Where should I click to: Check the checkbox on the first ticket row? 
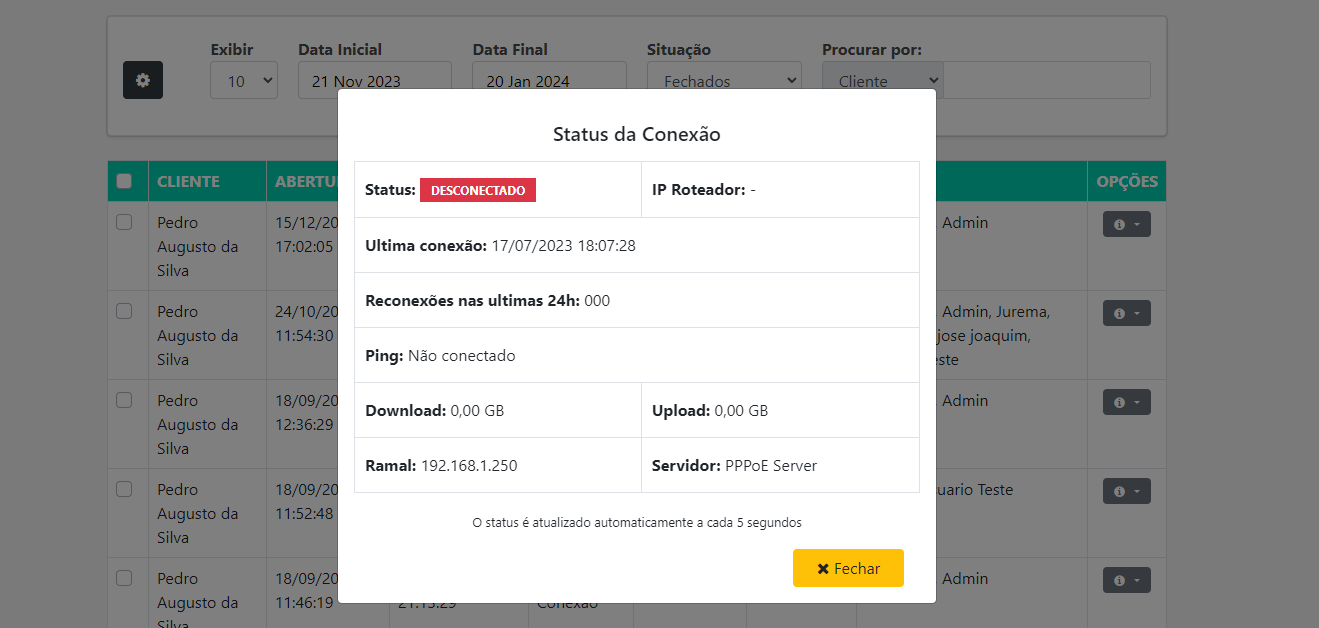click(x=125, y=223)
